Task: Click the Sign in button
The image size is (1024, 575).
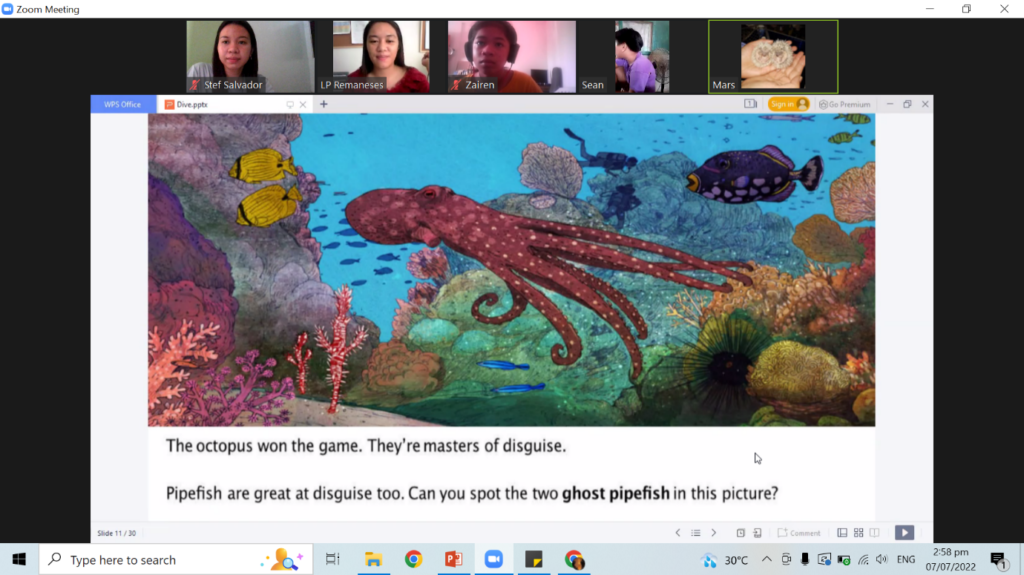Action: pyautogui.click(x=789, y=104)
